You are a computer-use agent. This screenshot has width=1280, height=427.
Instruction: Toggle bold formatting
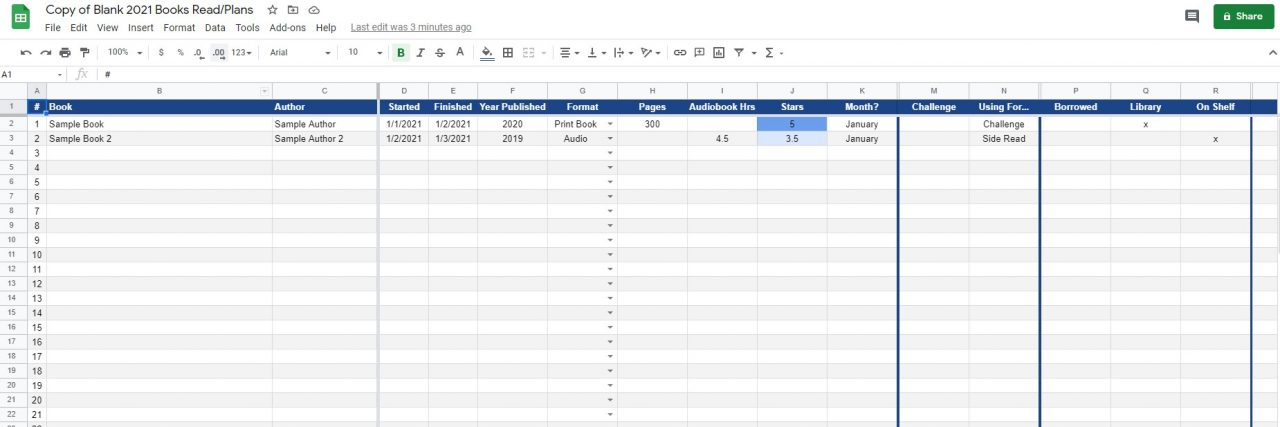(x=401, y=52)
